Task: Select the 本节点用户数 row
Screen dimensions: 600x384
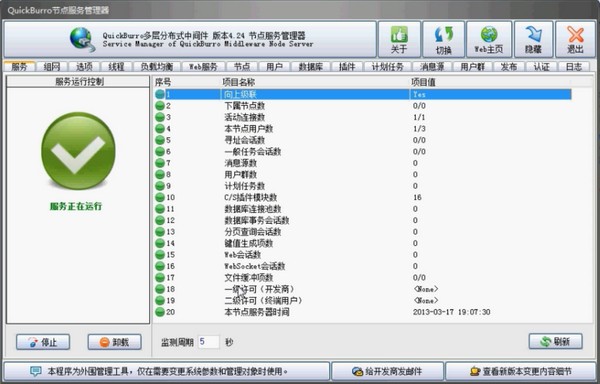Action: (x=363, y=129)
